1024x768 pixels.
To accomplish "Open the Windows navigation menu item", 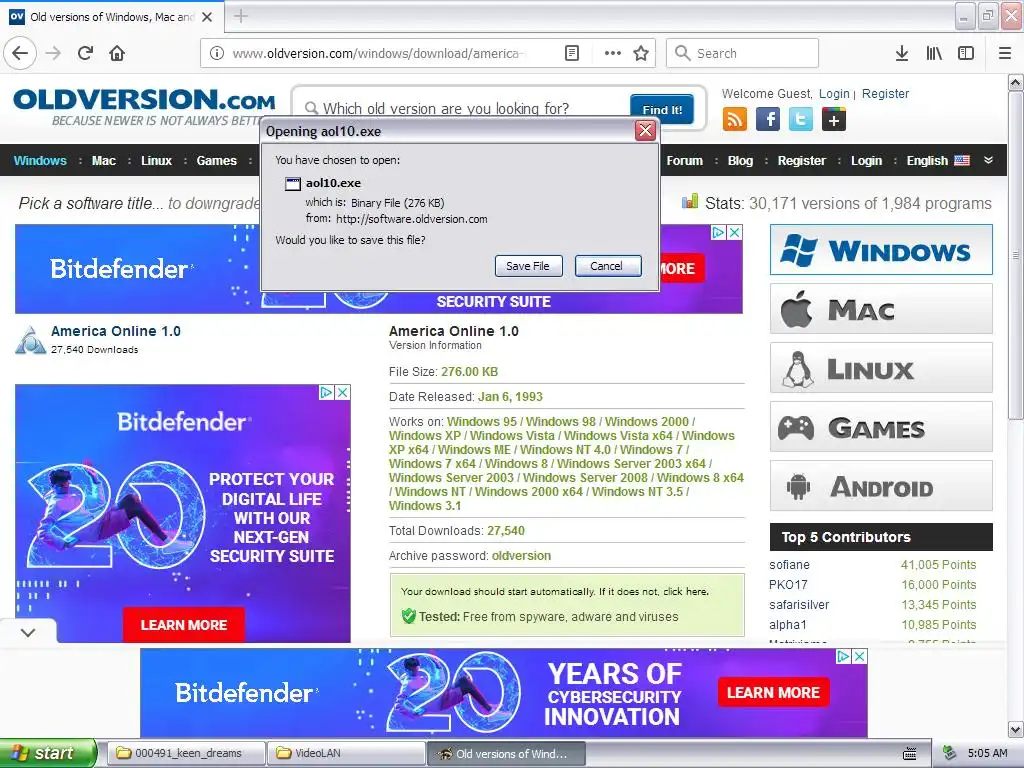I will coord(40,161).
